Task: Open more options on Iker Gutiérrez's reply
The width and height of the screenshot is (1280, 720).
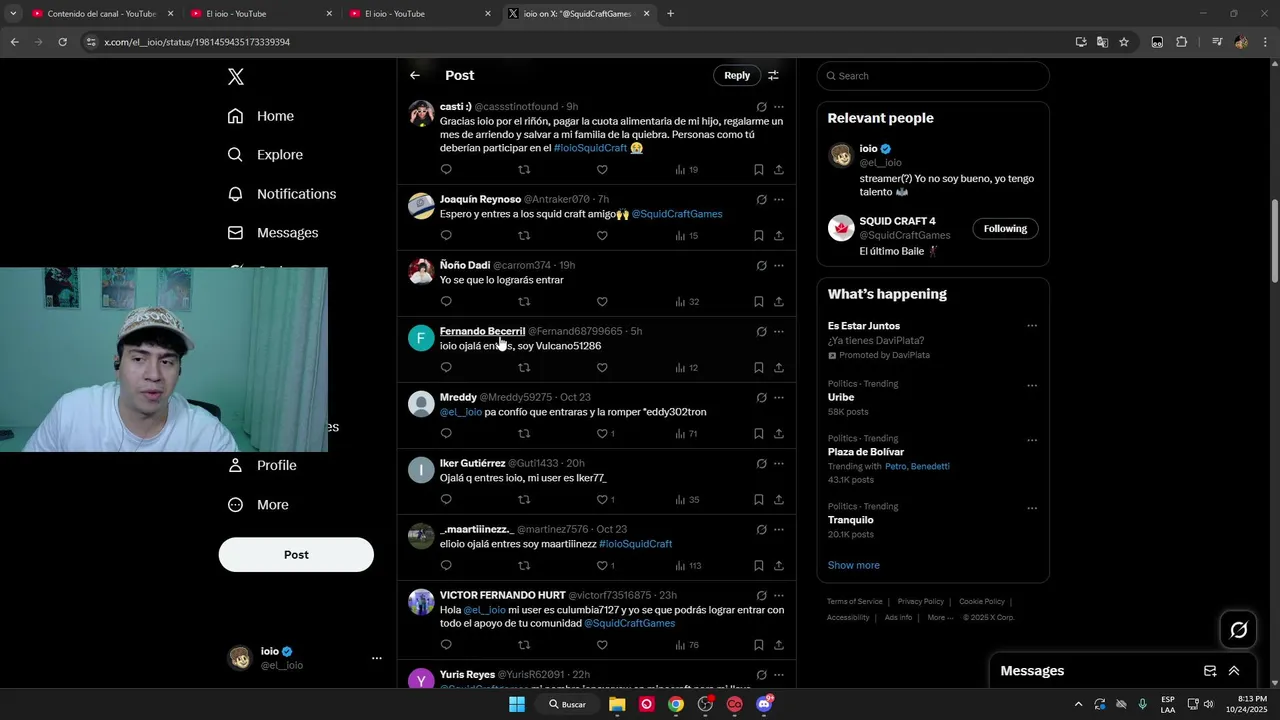Action: pos(779,464)
